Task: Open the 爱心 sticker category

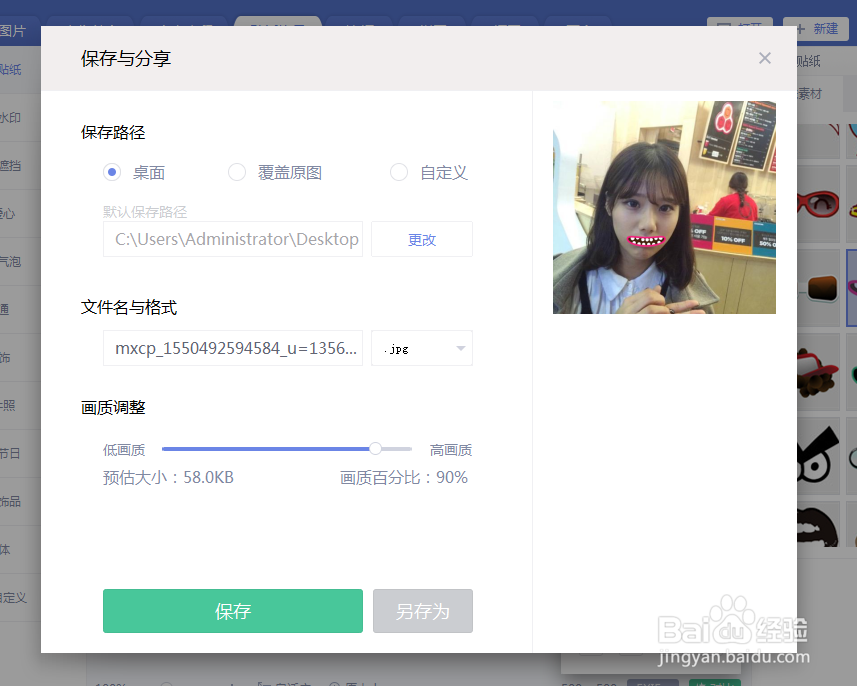Action: 12,213
